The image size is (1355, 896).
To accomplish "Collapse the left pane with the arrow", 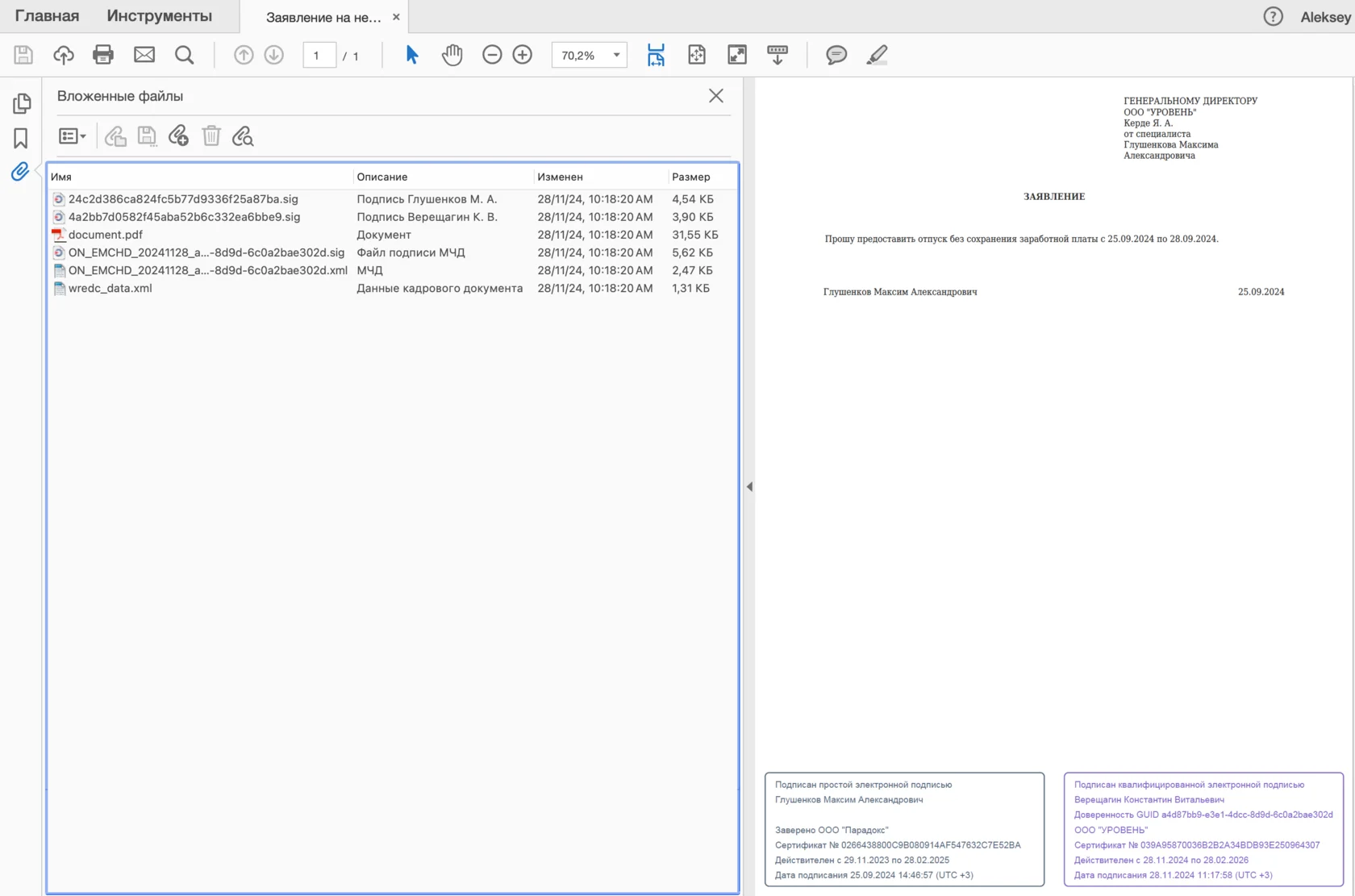I will pyautogui.click(x=749, y=486).
